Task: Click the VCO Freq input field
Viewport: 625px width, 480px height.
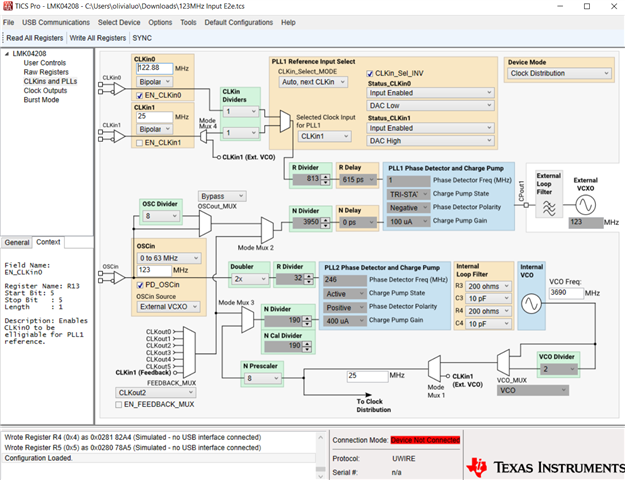Action: pyautogui.click(x=566, y=293)
